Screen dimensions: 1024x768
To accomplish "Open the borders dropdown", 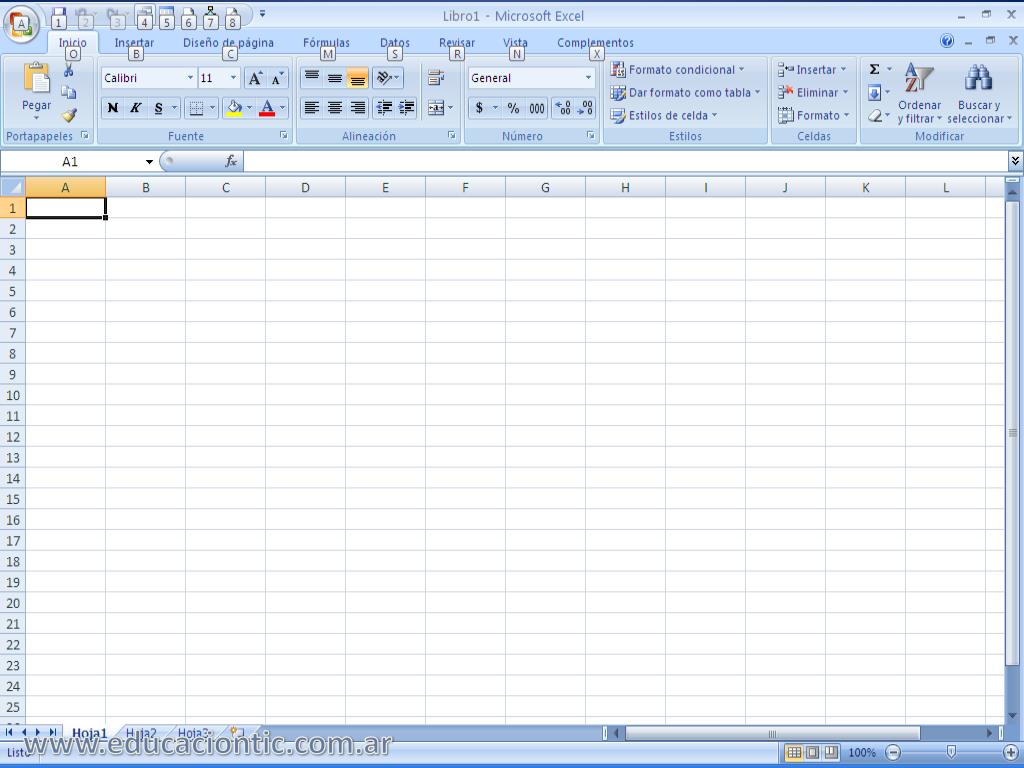I will [212, 108].
